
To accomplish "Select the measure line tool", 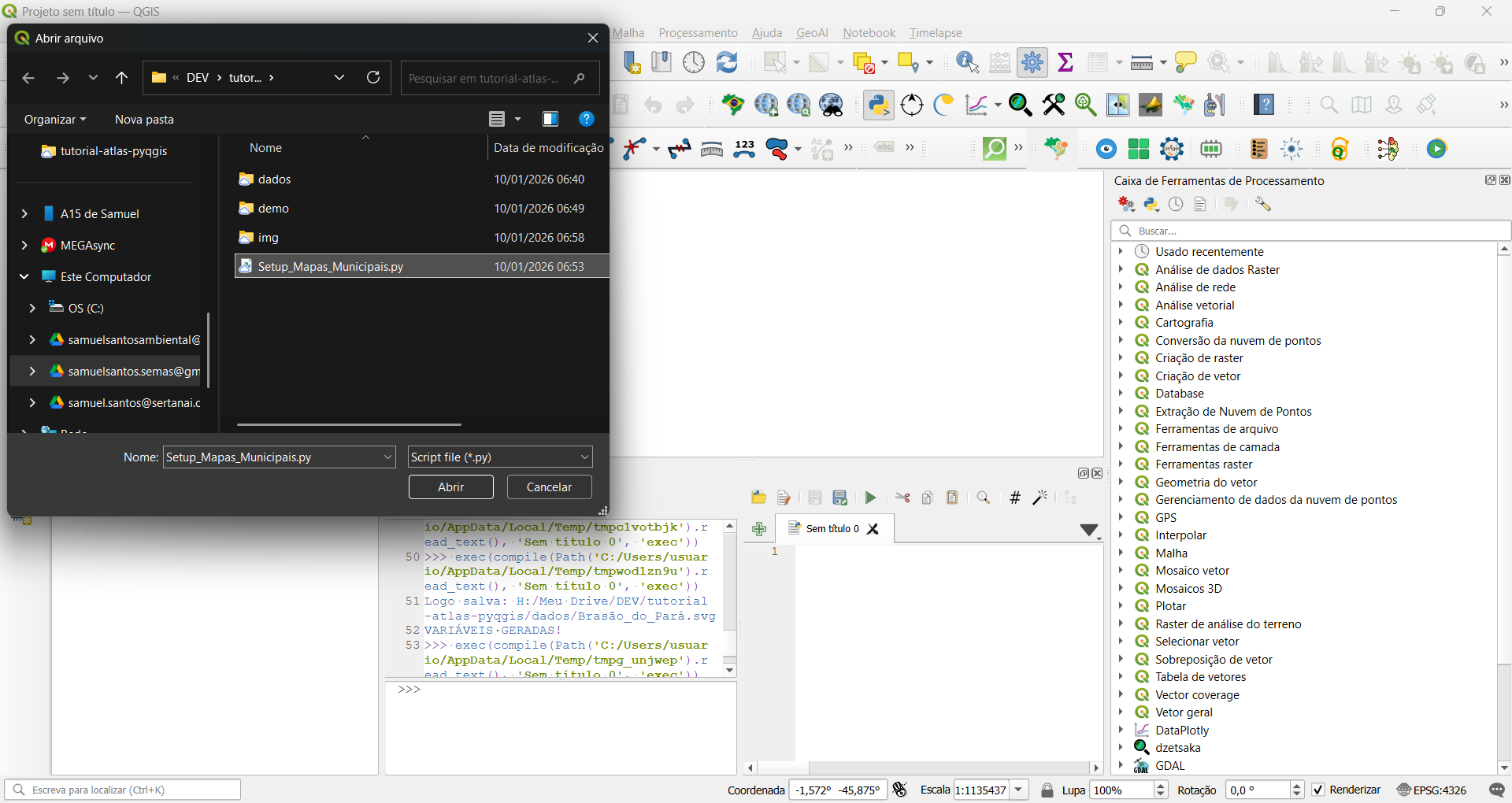I will tap(1142, 62).
